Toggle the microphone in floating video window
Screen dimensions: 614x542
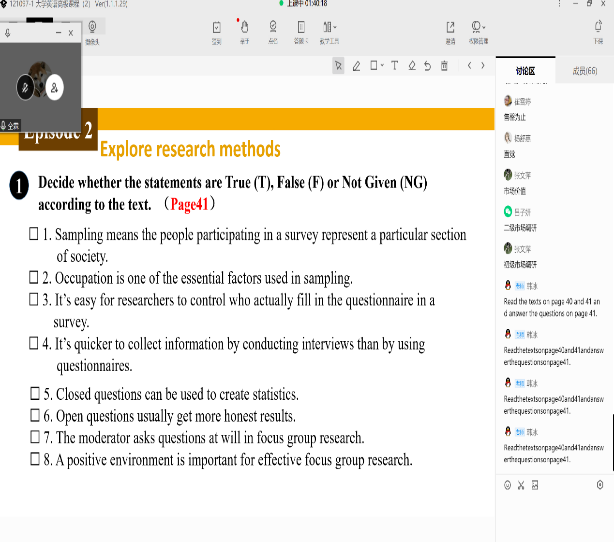coord(26,87)
